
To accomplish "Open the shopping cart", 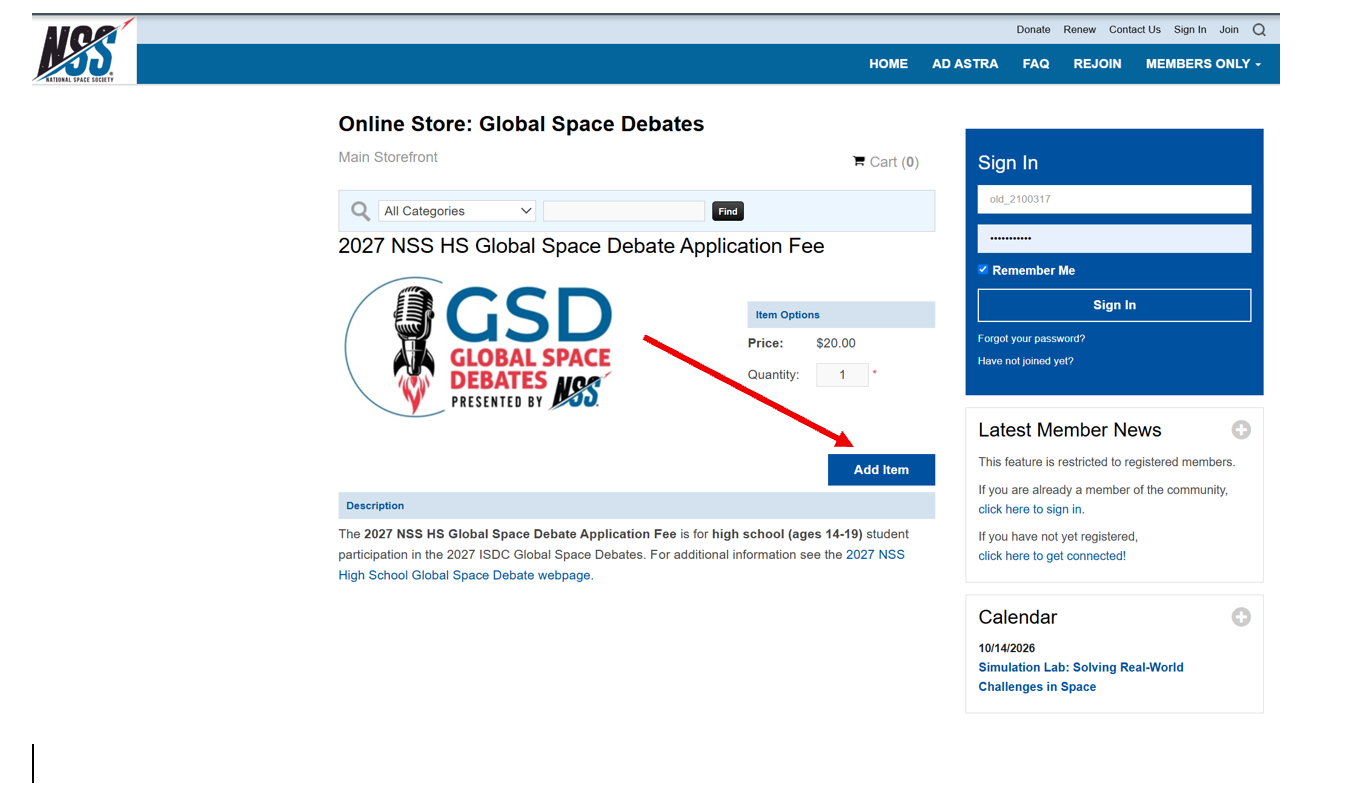I will [x=885, y=162].
